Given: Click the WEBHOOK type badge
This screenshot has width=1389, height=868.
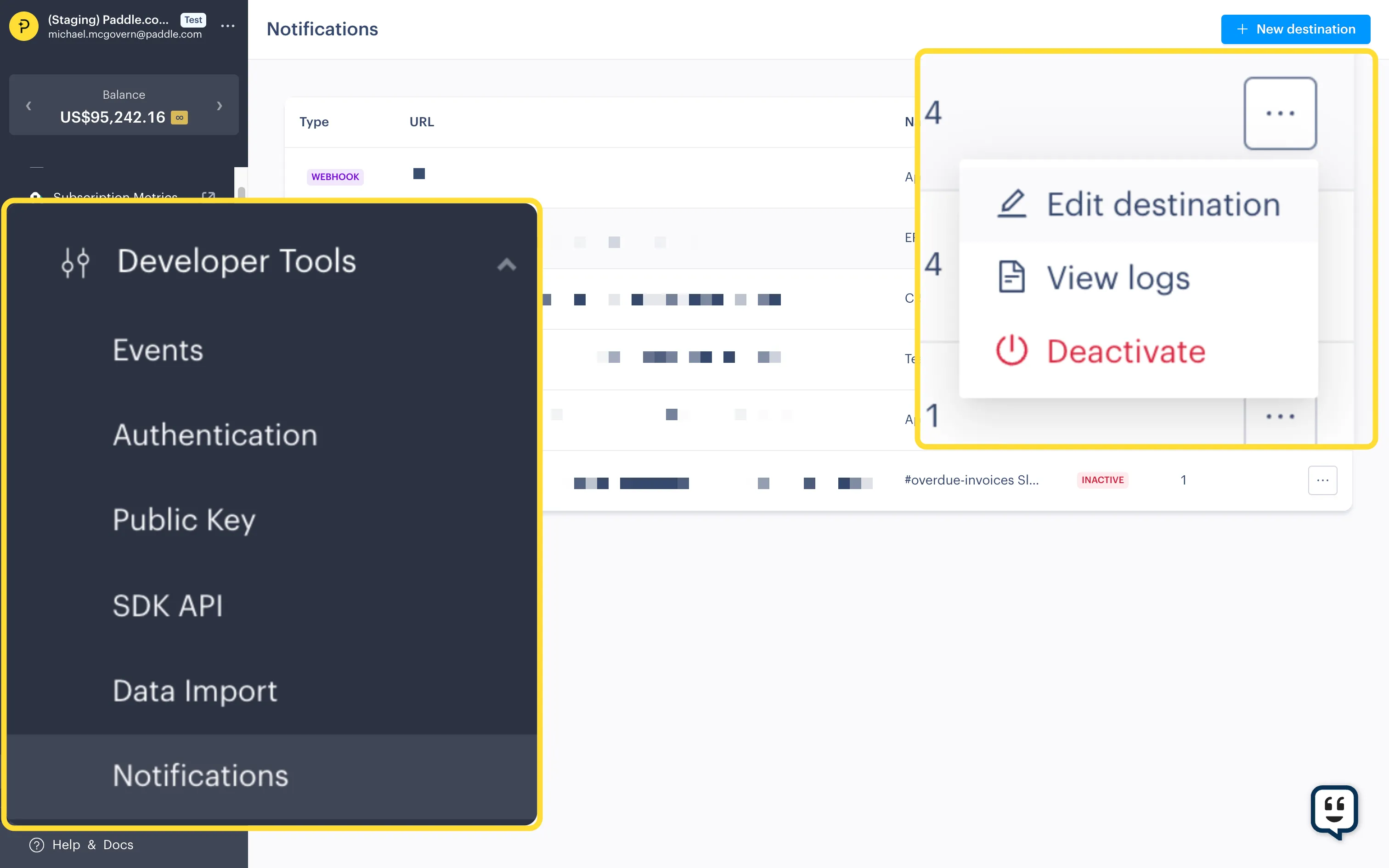Looking at the screenshot, I should (x=335, y=176).
